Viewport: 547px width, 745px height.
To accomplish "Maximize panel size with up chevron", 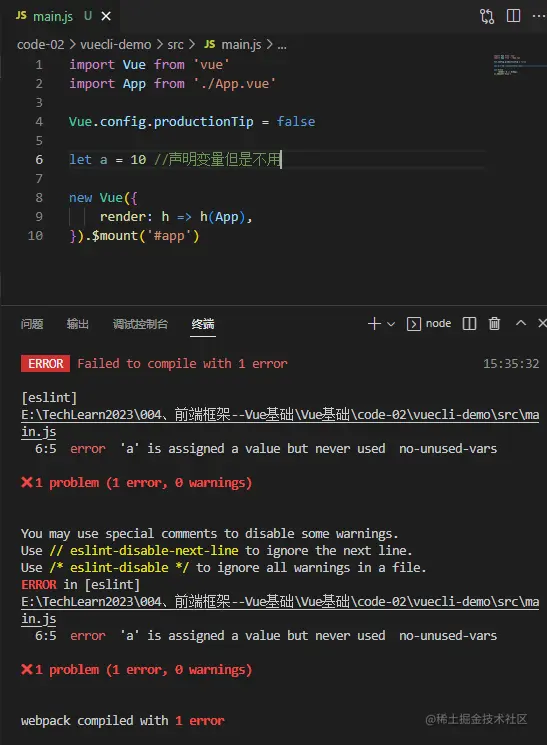I will coord(521,323).
